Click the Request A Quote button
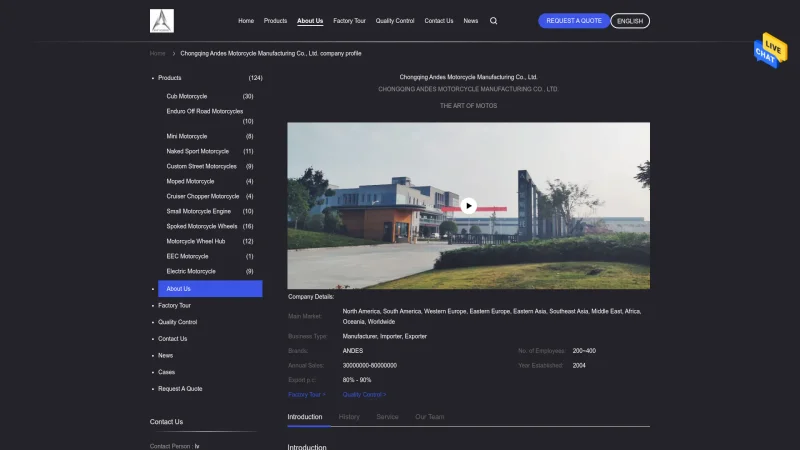 (x=573, y=21)
